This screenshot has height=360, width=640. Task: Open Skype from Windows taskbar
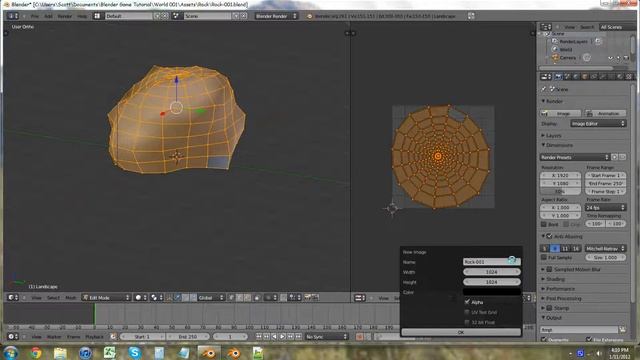coord(134,352)
